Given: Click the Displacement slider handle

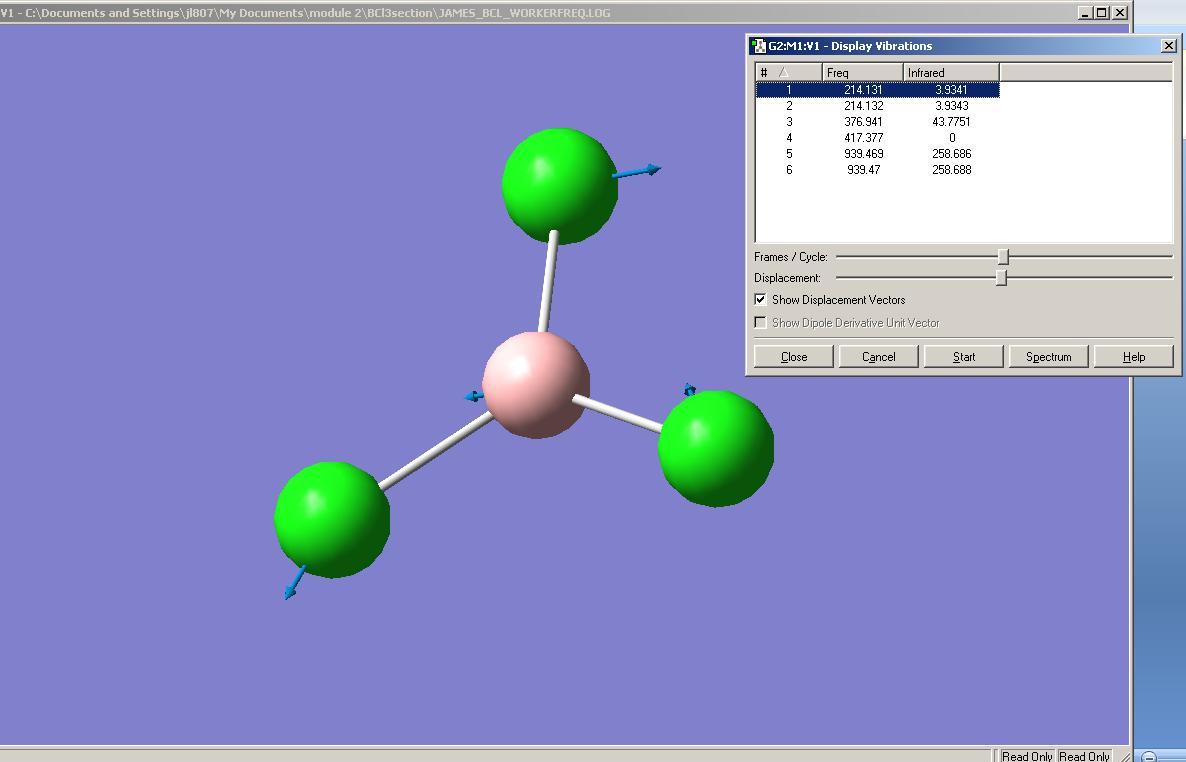Looking at the screenshot, I should tap(1001, 278).
